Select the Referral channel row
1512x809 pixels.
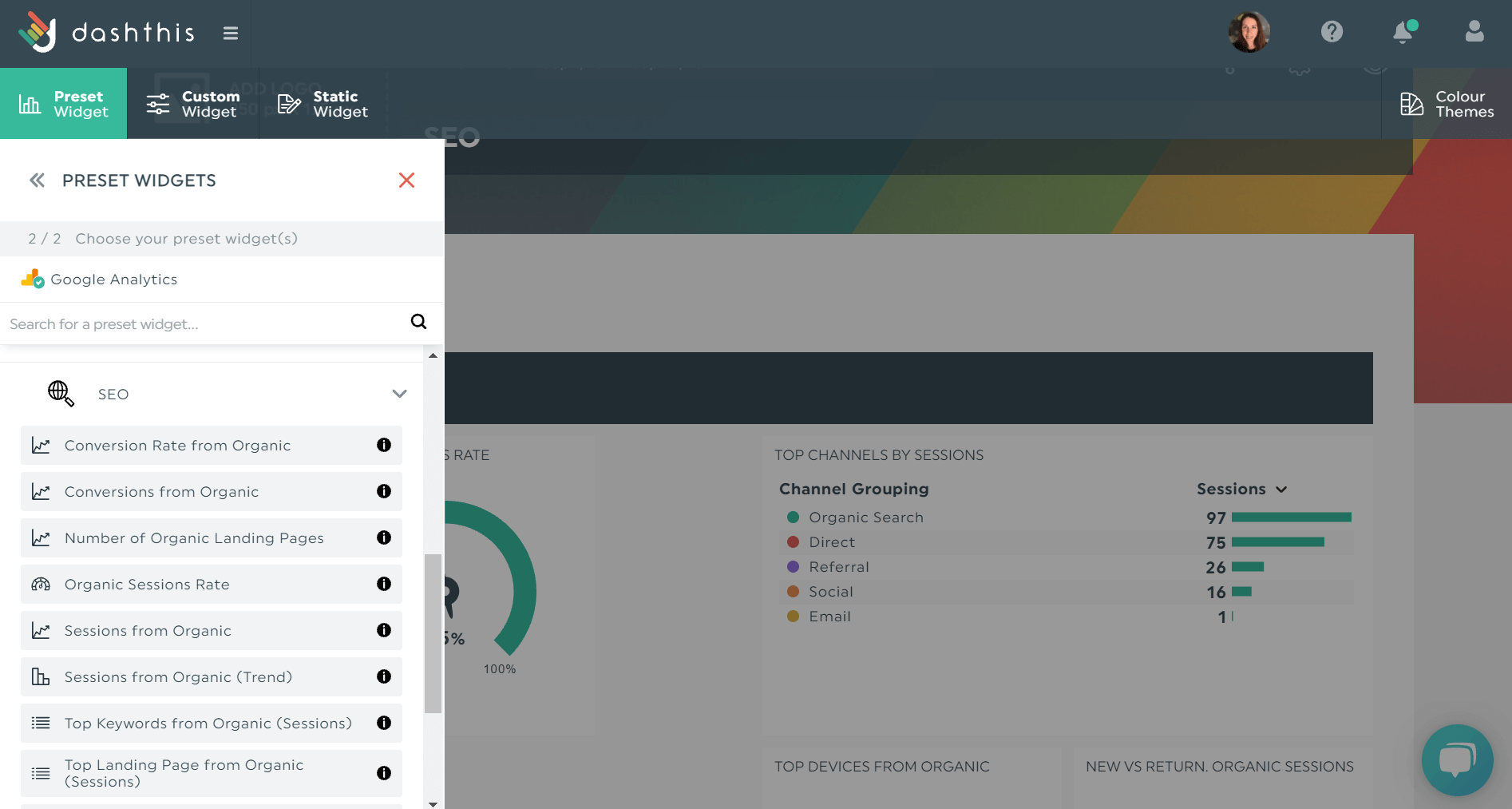tap(1067, 567)
